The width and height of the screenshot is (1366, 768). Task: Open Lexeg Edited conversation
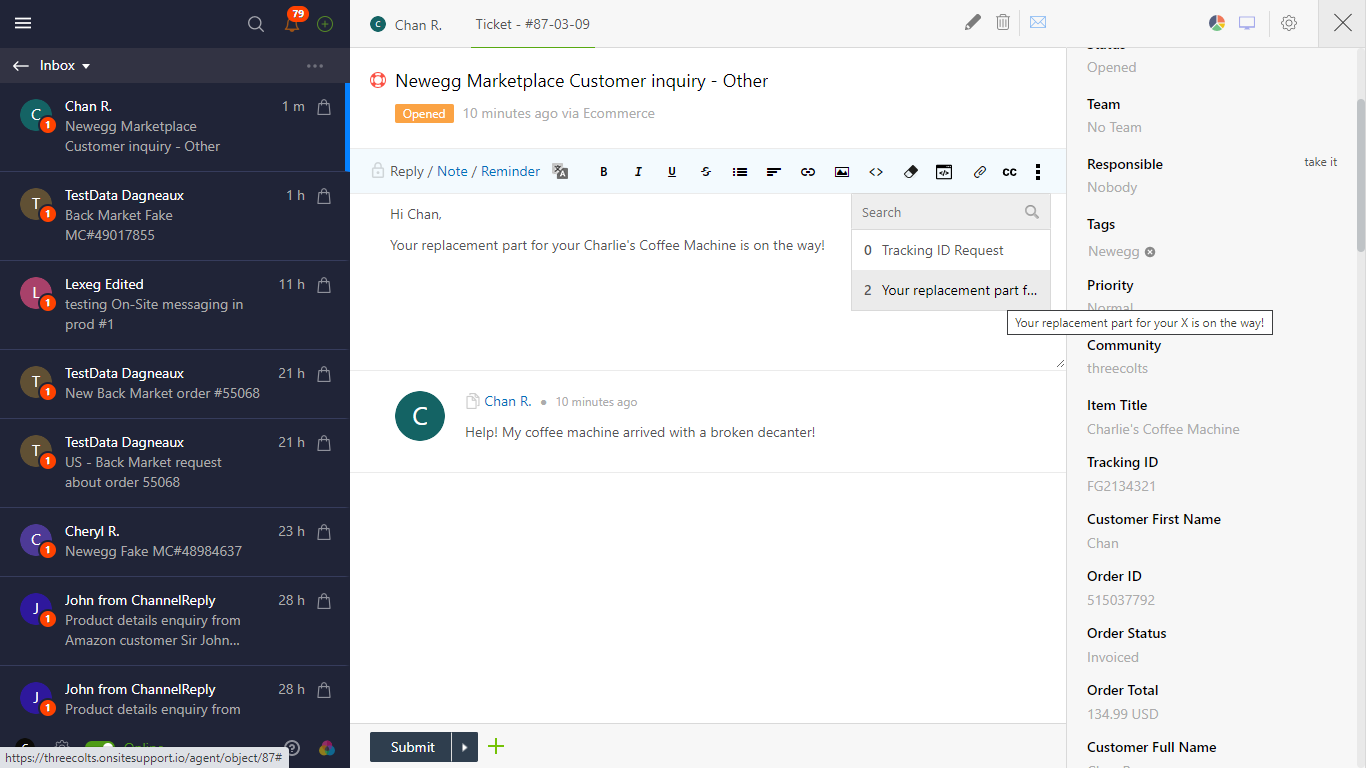coord(174,304)
